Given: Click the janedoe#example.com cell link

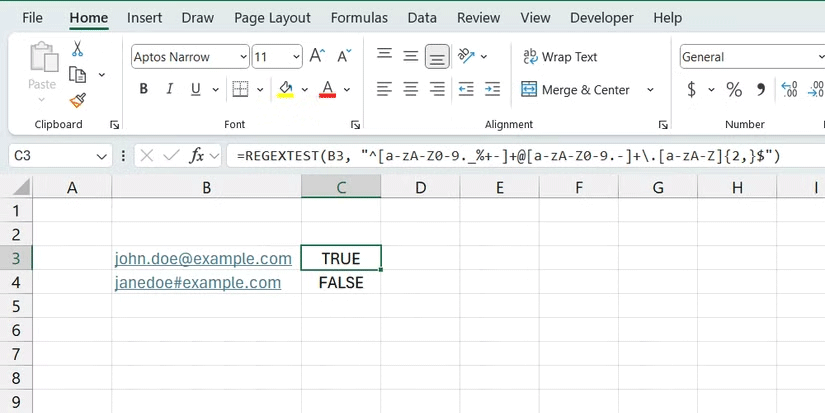Looking at the screenshot, I should 198,283.
